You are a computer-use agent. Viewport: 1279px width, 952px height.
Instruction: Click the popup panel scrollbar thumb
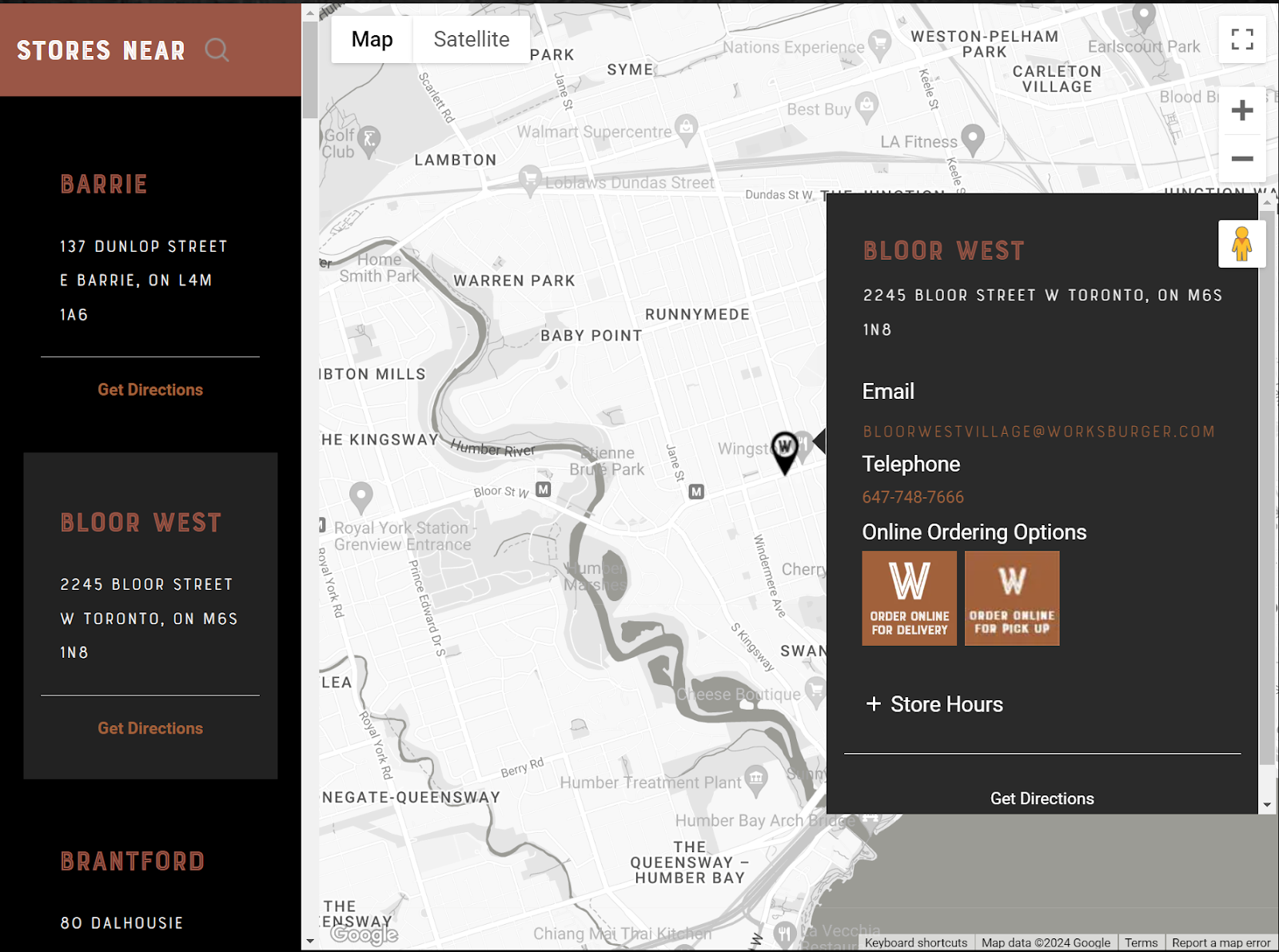click(1268, 488)
